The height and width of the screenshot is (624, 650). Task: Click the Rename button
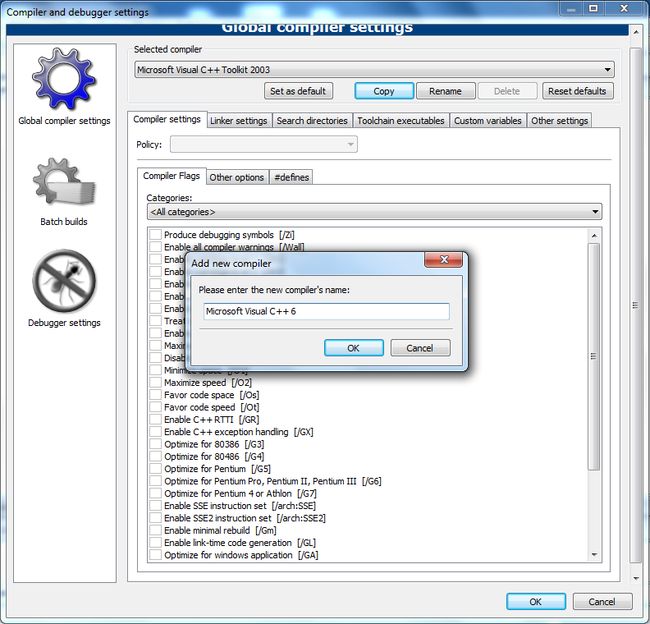[x=446, y=91]
